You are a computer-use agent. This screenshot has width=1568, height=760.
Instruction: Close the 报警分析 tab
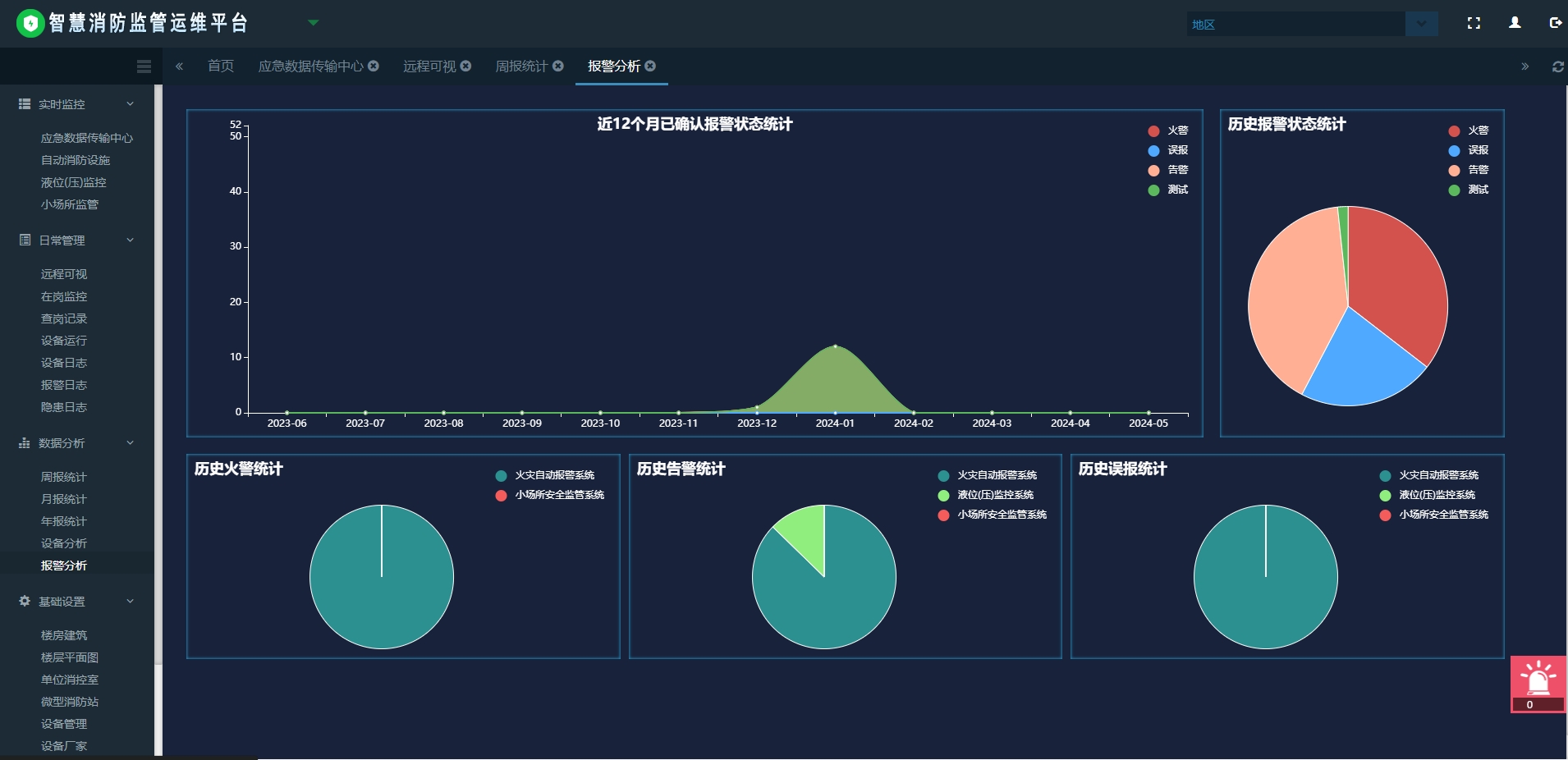tap(650, 66)
